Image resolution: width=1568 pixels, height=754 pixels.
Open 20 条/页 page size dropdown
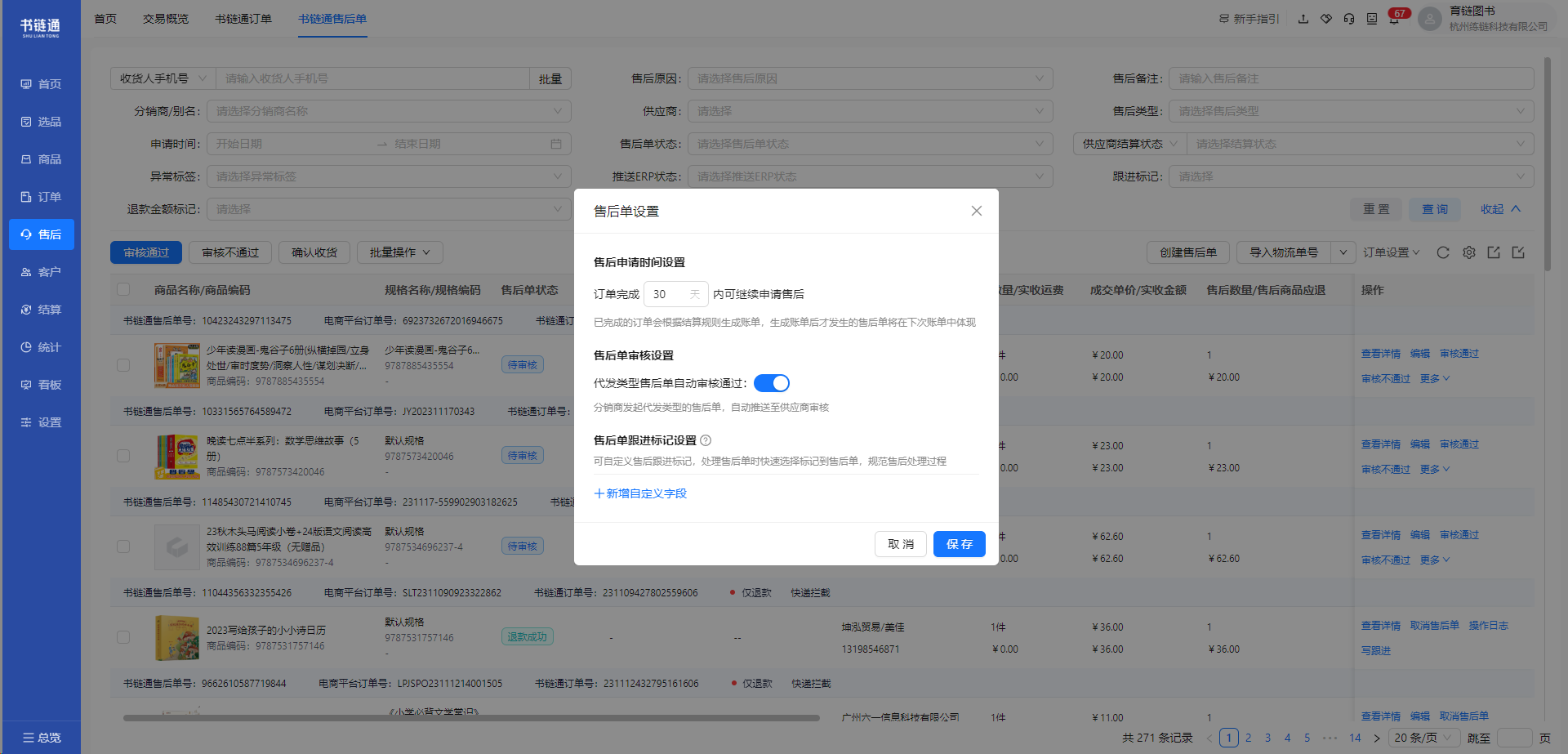pyautogui.click(x=1424, y=738)
